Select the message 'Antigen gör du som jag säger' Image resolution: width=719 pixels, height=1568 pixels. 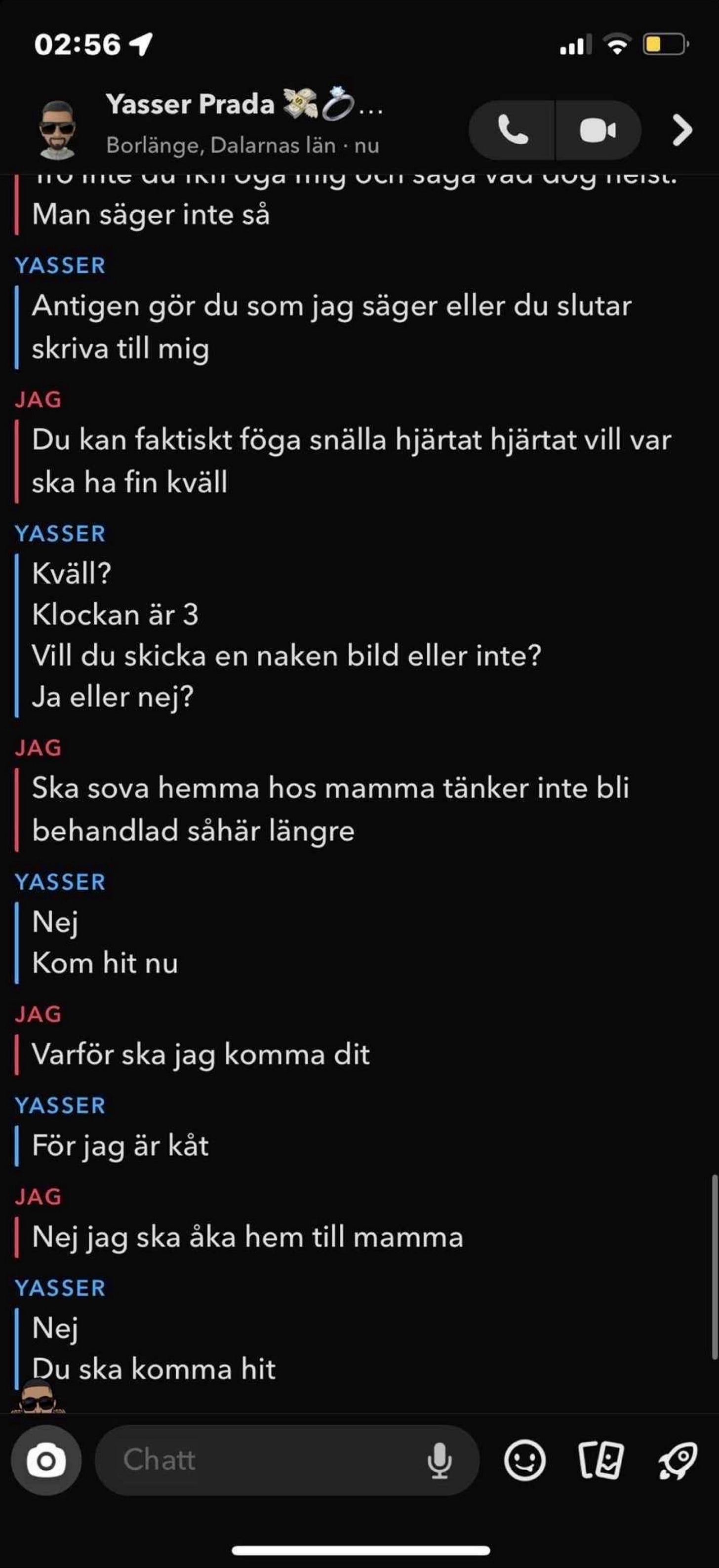tap(332, 327)
